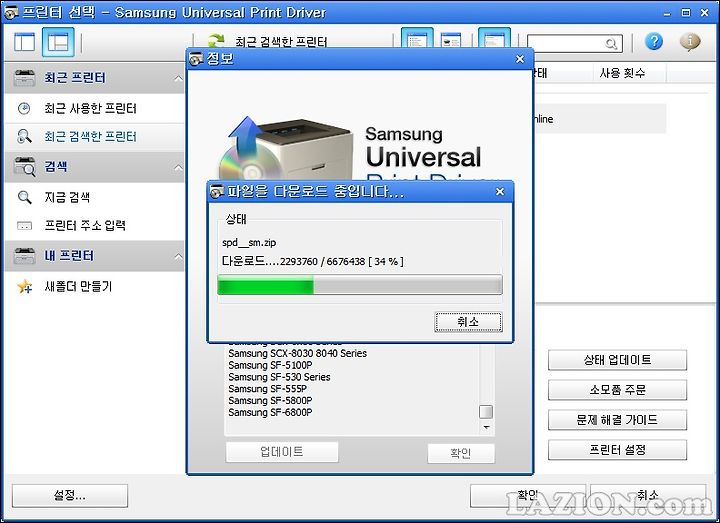Viewport: 720px width, 523px height.
Task: Click the magnifier icon beside 최근 검색한 프린터
Action: pyautogui.click(x=24, y=136)
